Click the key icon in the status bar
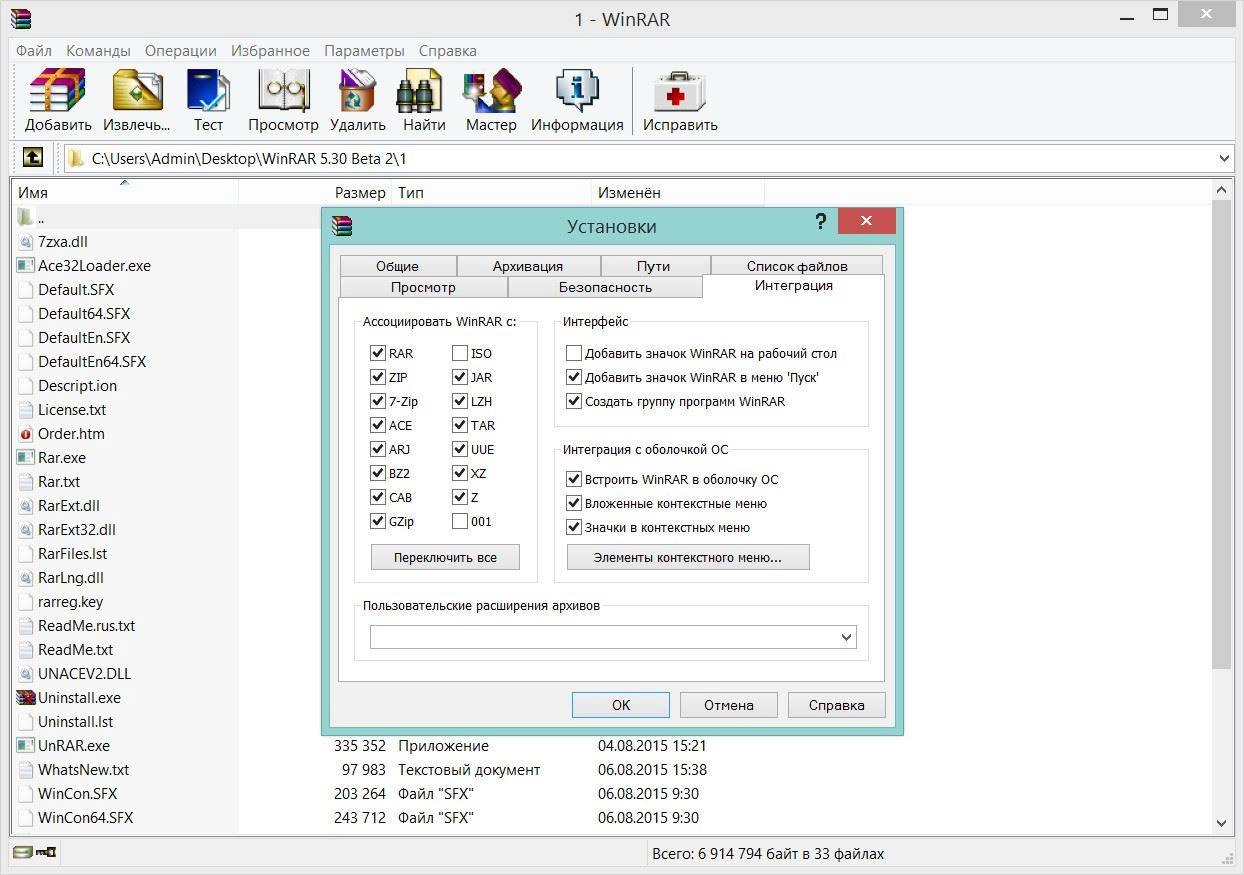 coord(46,853)
